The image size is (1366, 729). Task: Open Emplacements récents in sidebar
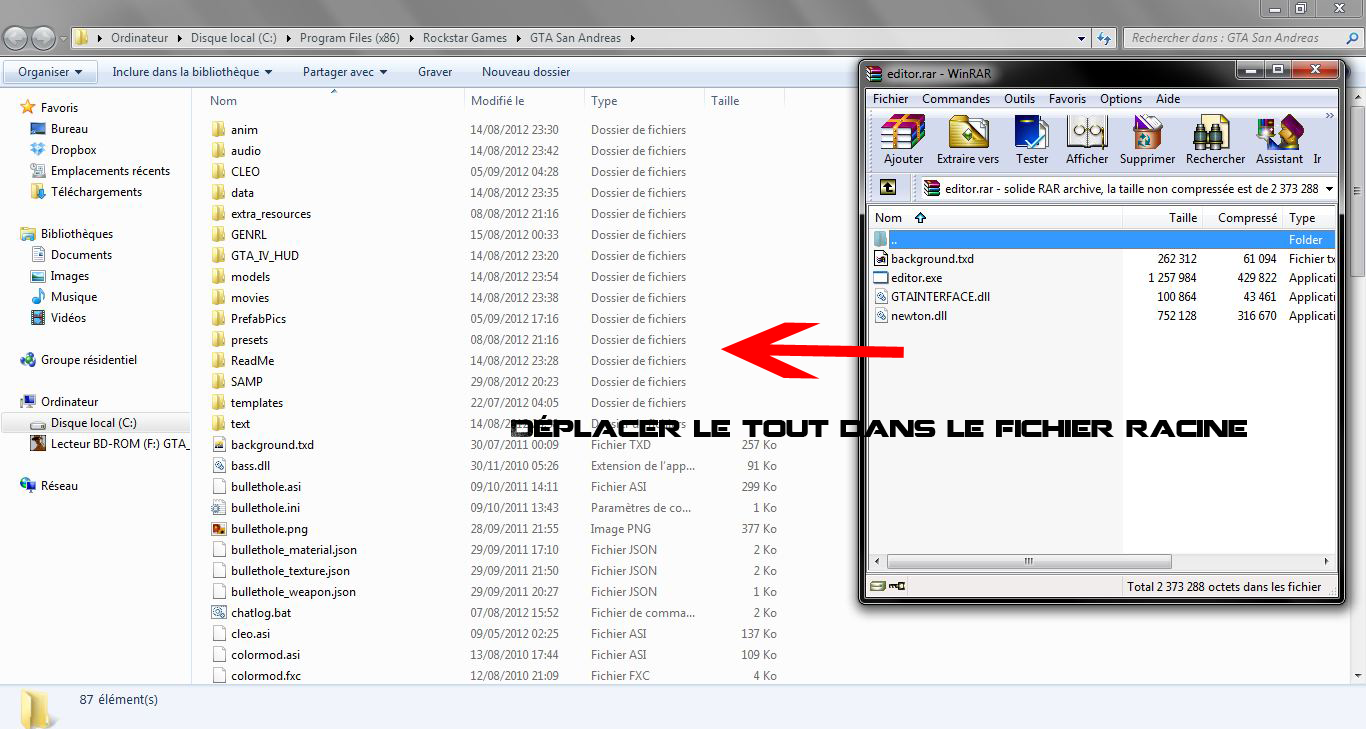pos(110,171)
